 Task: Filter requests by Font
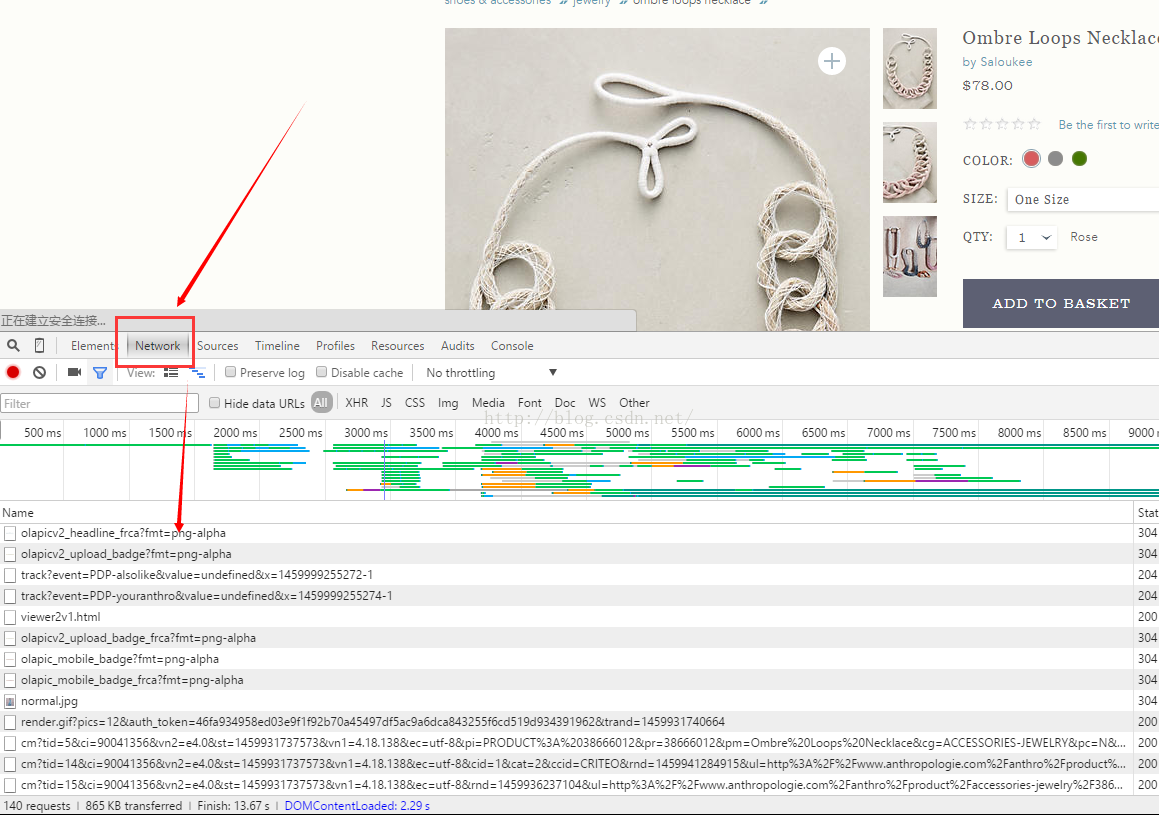coord(529,403)
